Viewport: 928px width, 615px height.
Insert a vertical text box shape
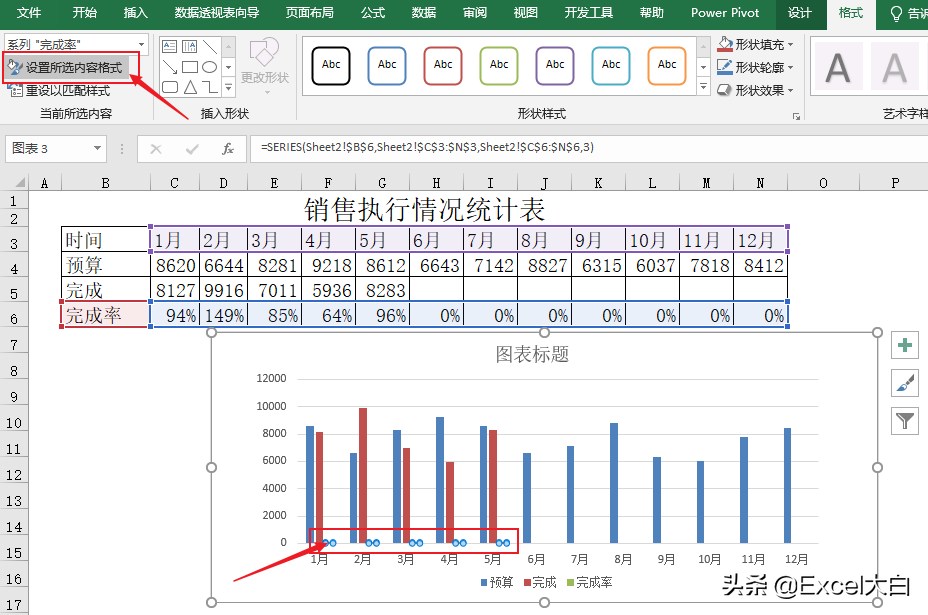(x=189, y=46)
